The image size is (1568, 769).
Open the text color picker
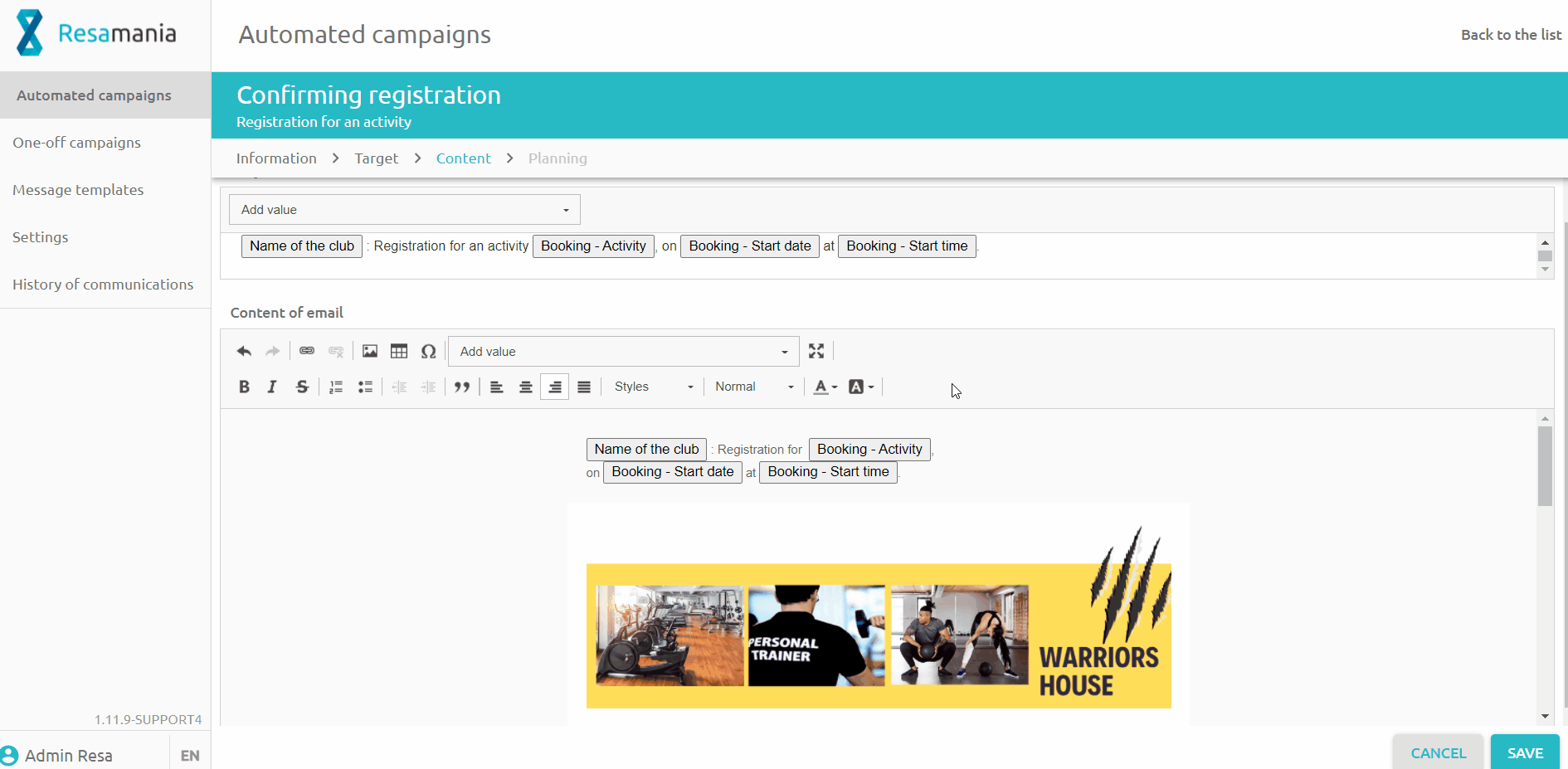click(x=825, y=387)
